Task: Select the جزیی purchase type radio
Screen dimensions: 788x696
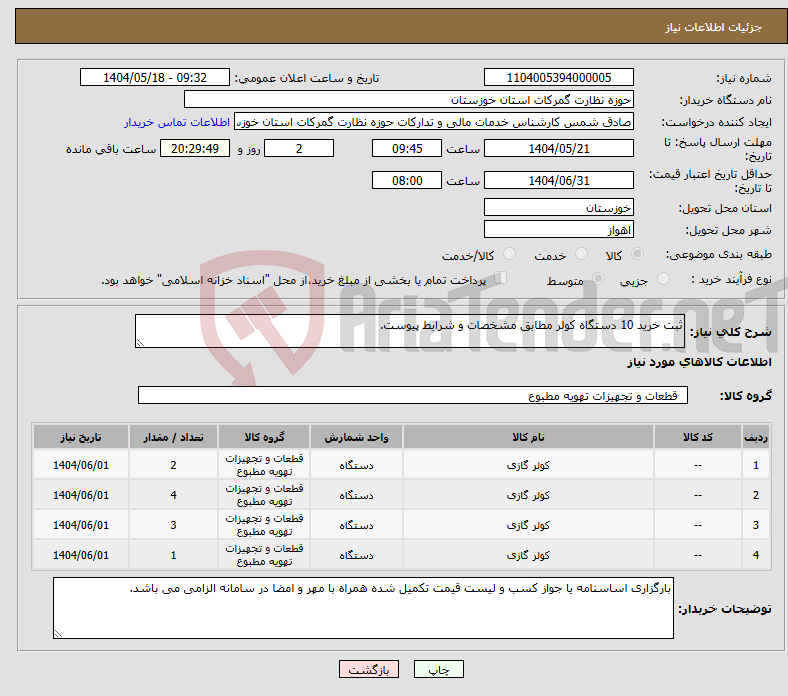Action: [x=663, y=278]
